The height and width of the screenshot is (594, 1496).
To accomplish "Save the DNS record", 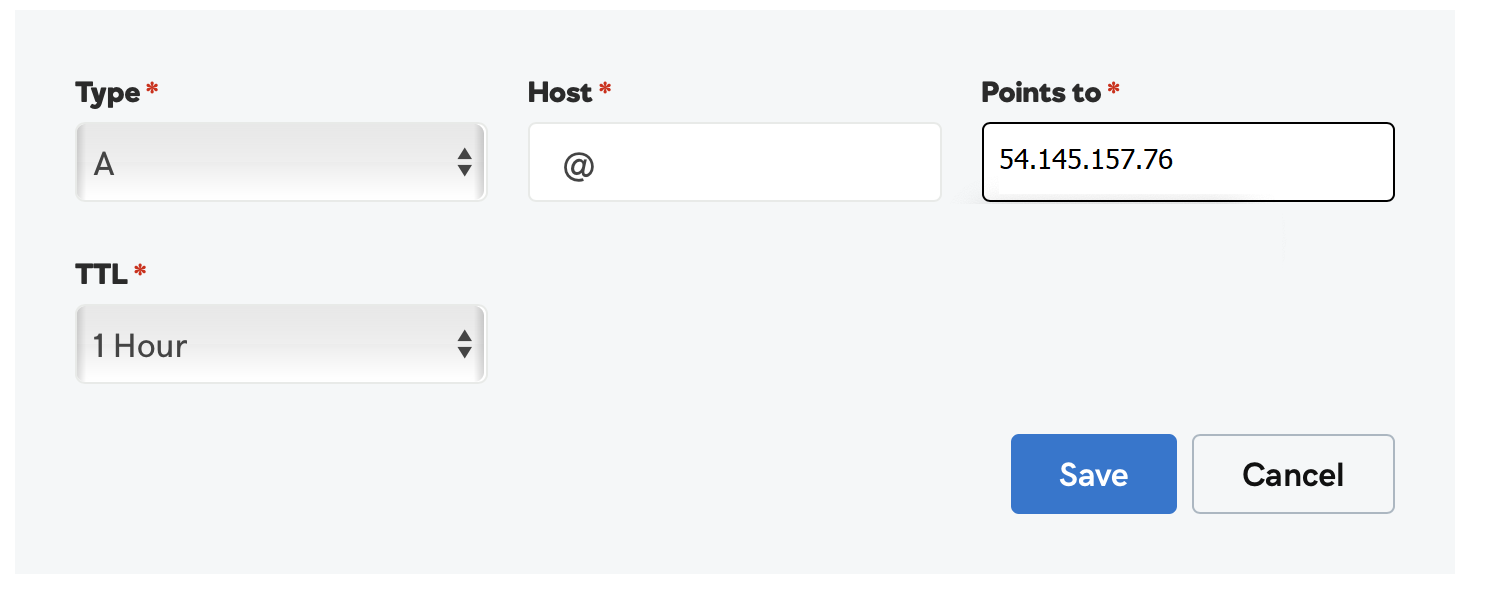I will pyautogui.click(x=1093, y=474).
